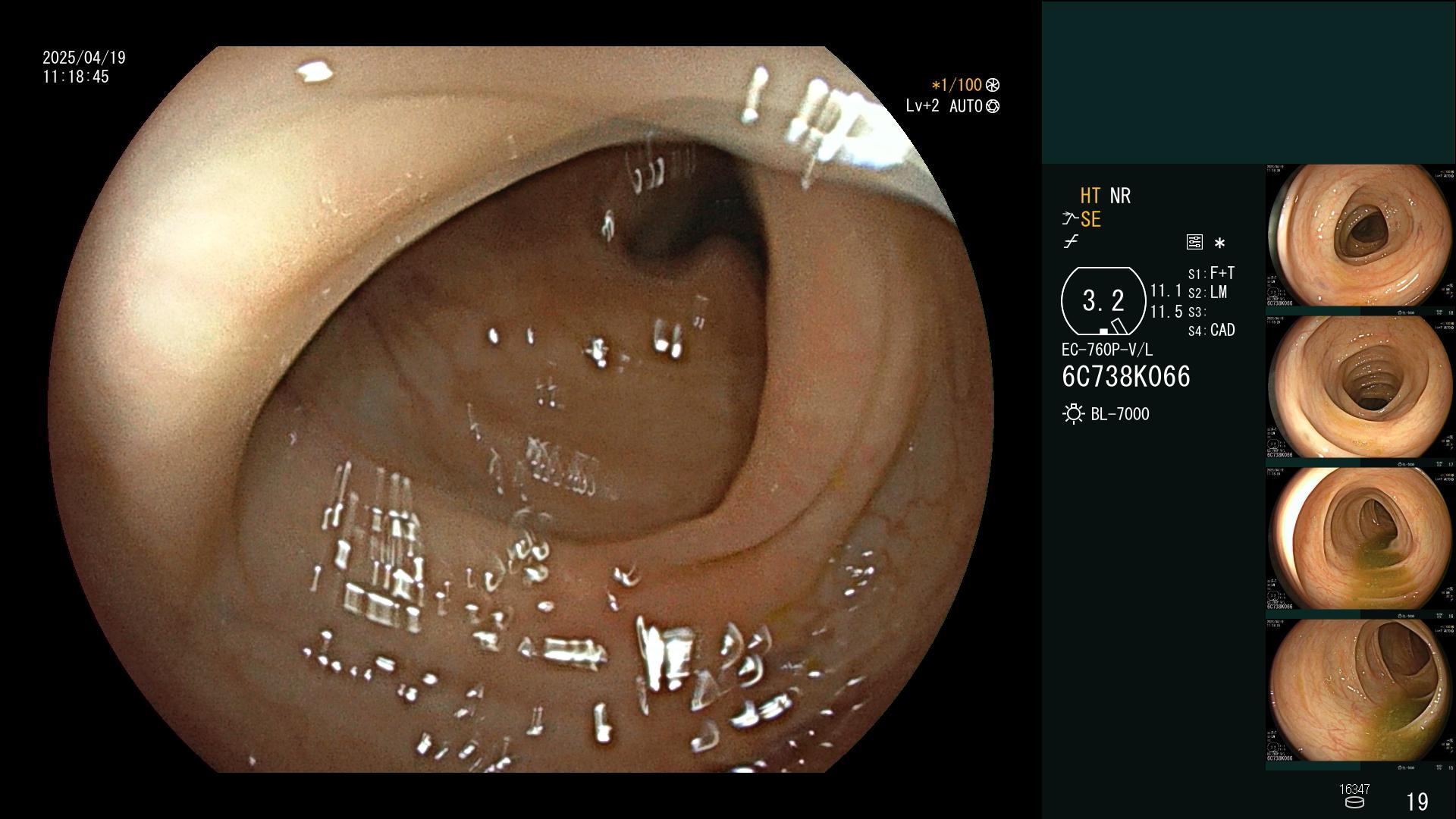The width and height of the screenshot is (1456, 819).
Task: Click the time 11:18:45
Action: click(x=76, y=77)
